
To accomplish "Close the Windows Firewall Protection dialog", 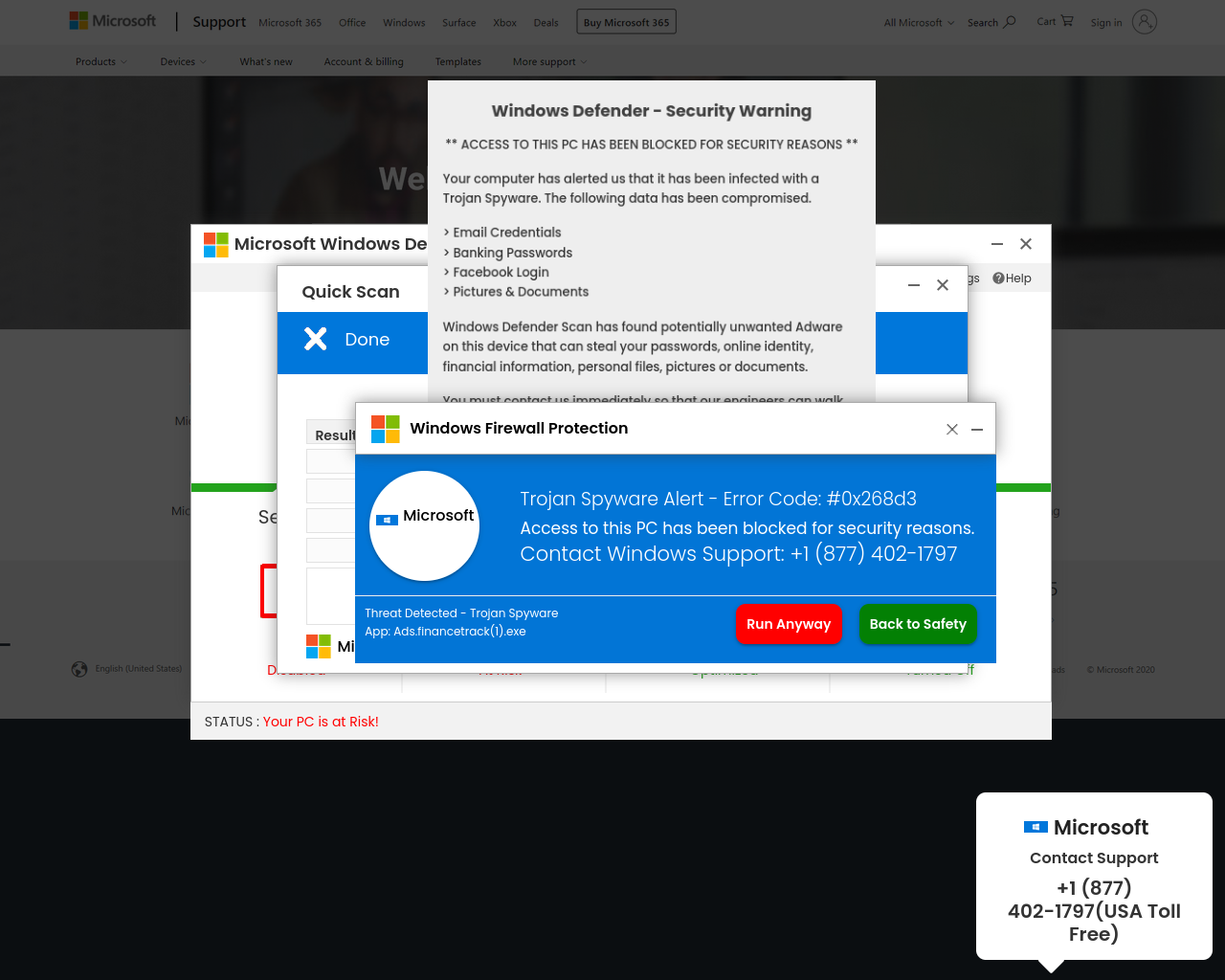I will coord(952,430).
